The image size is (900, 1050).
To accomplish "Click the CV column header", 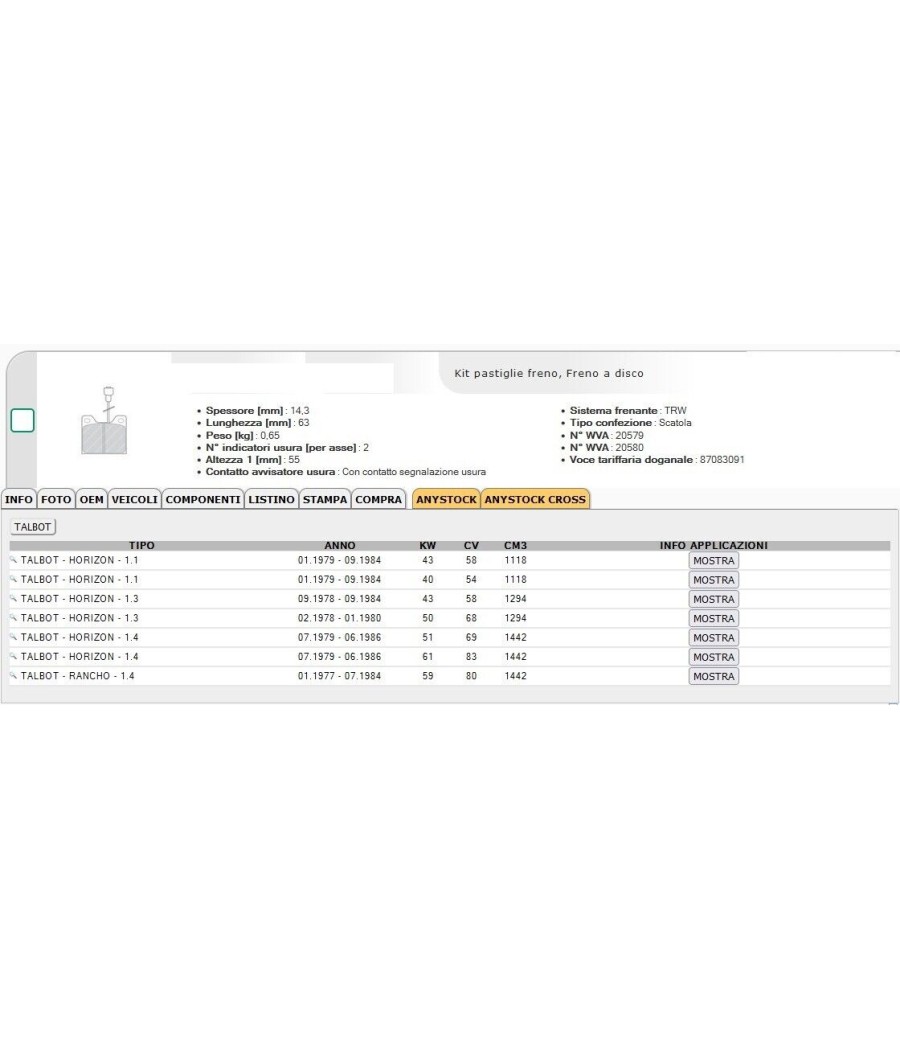I will [x=471, y=546].
